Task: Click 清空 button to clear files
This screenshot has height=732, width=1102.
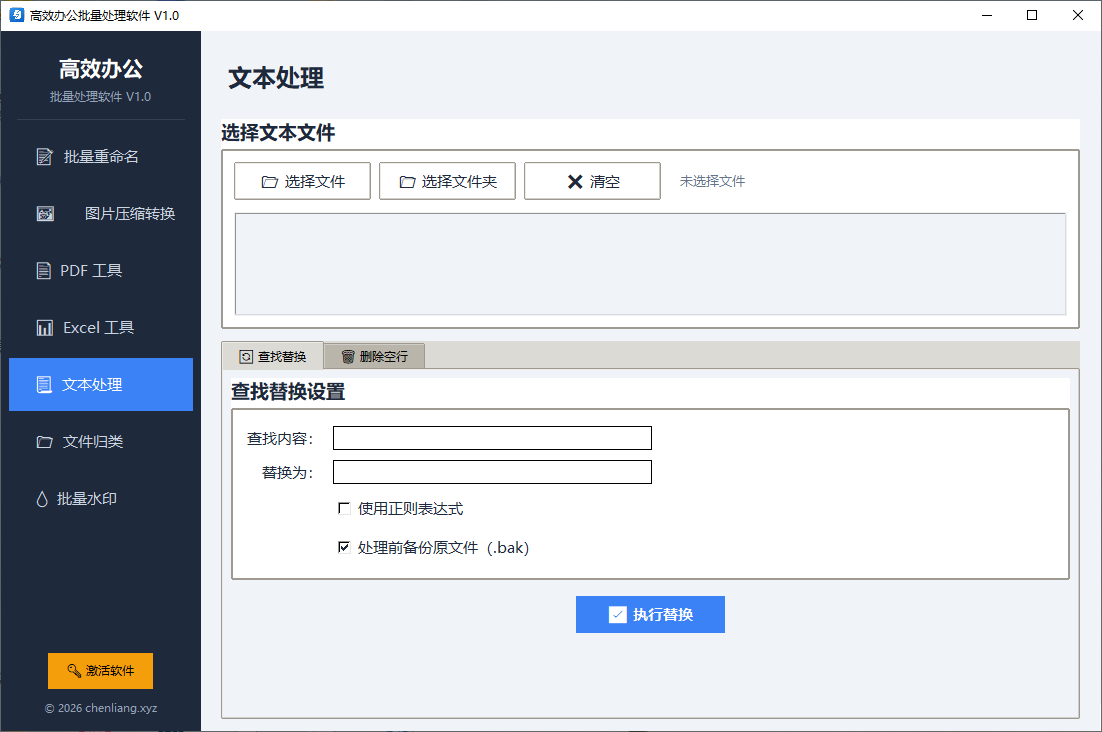Action: coord(592,181)
